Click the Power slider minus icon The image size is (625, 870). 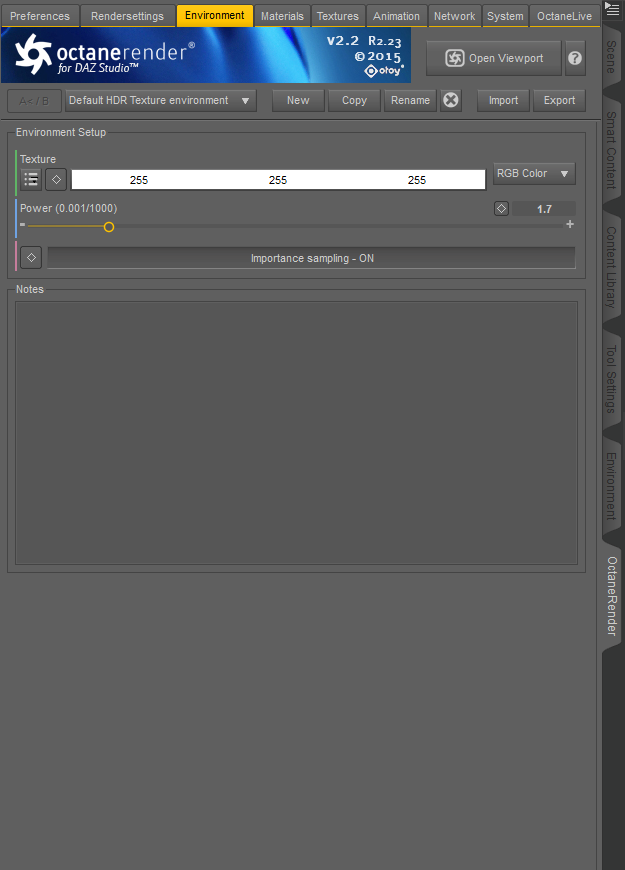click(x=22, y=225)
